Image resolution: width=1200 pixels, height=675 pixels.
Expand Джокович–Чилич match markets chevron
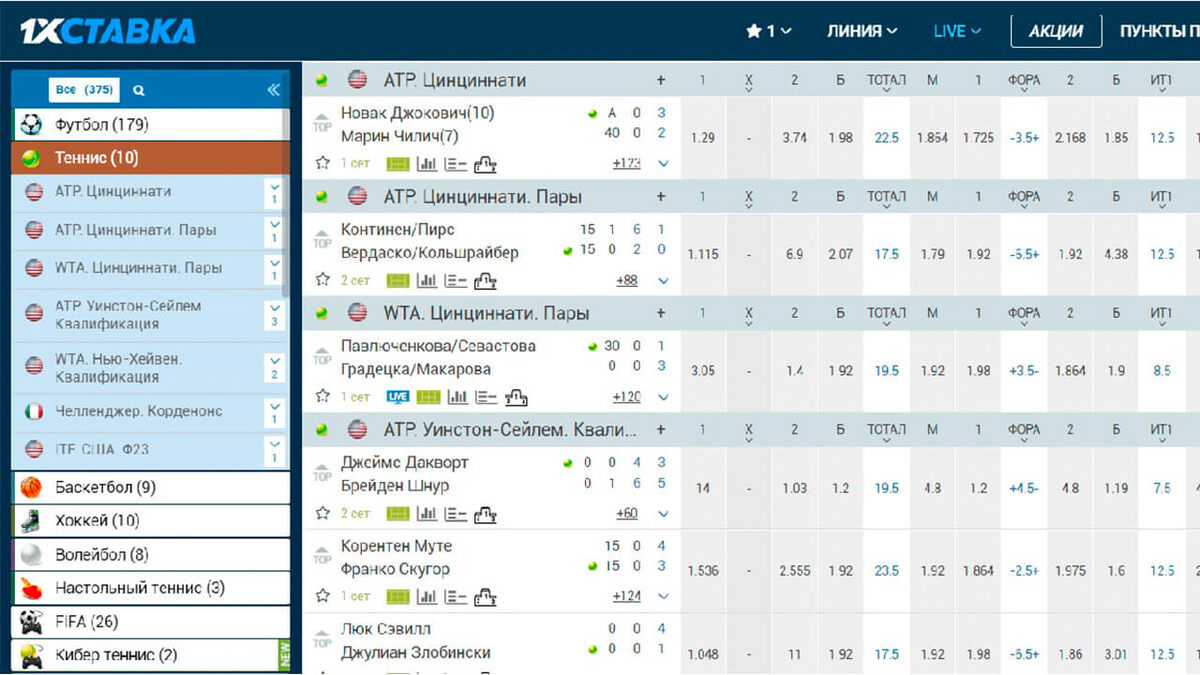[x=662, y=164]
